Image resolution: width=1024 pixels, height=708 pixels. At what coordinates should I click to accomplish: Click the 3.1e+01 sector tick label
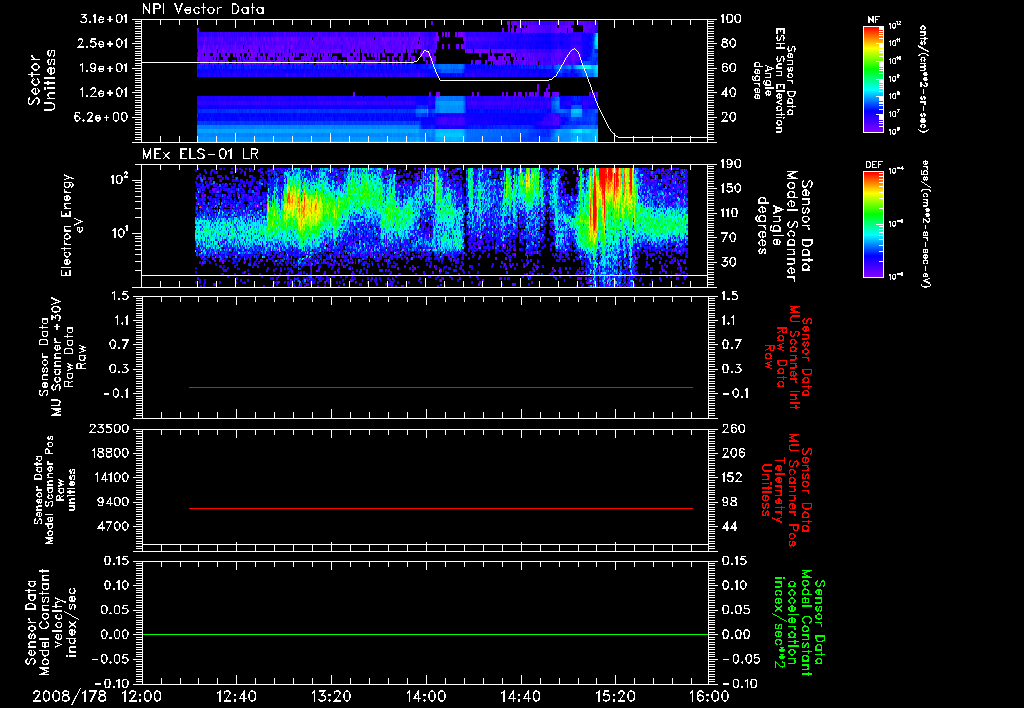pyautogui.click(x=104, y=19)
